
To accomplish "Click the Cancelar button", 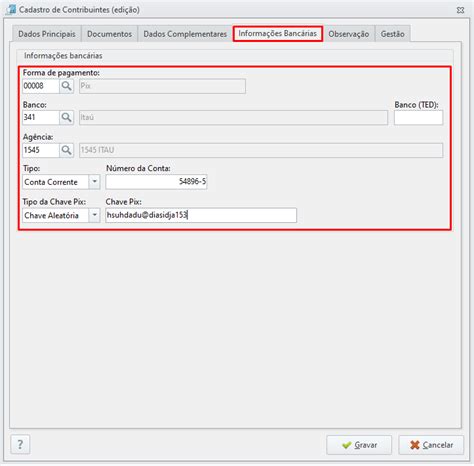I will [431, 445].
